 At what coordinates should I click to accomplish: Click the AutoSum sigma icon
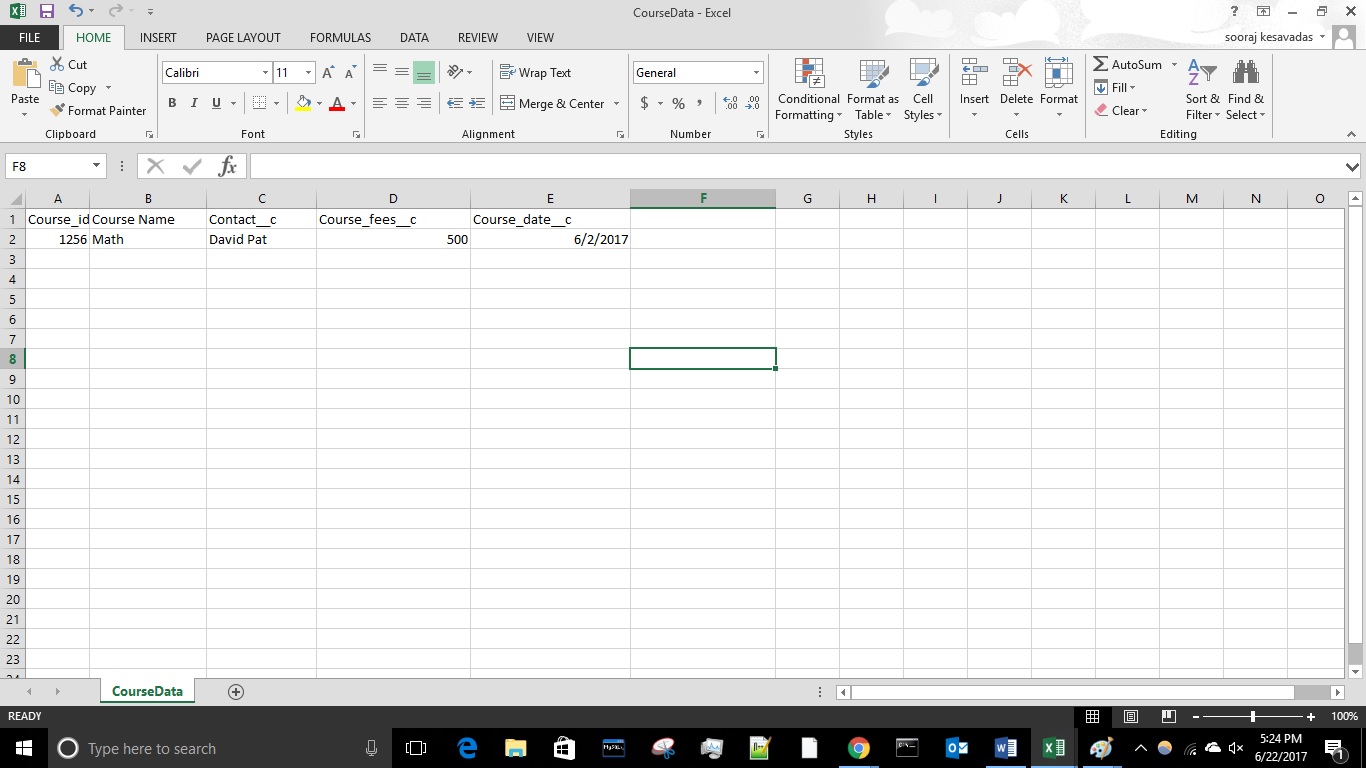pos(1100,65)
